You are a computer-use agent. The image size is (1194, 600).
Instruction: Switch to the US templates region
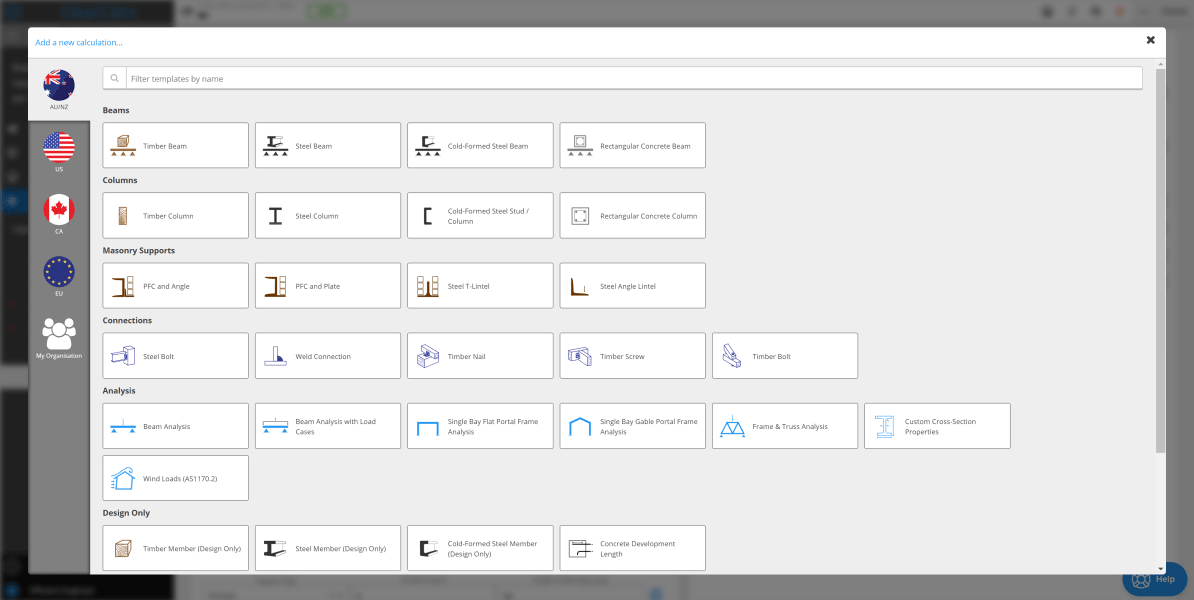point(58,150)
